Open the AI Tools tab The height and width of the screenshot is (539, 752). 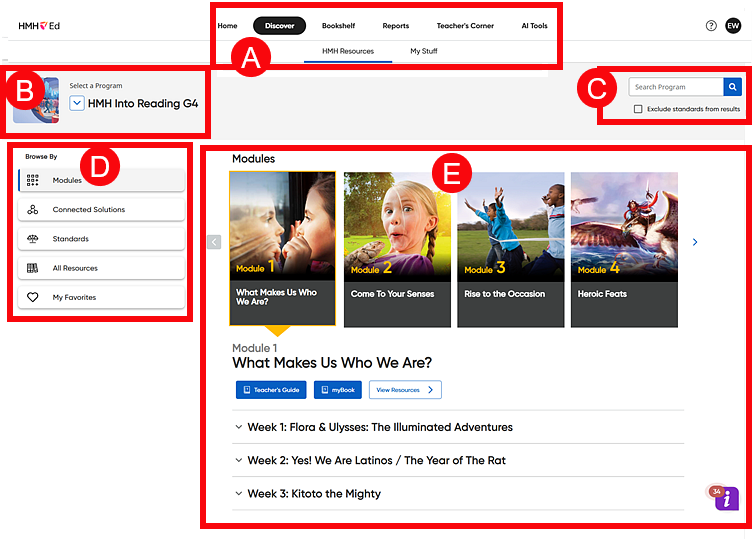(534, 26)
